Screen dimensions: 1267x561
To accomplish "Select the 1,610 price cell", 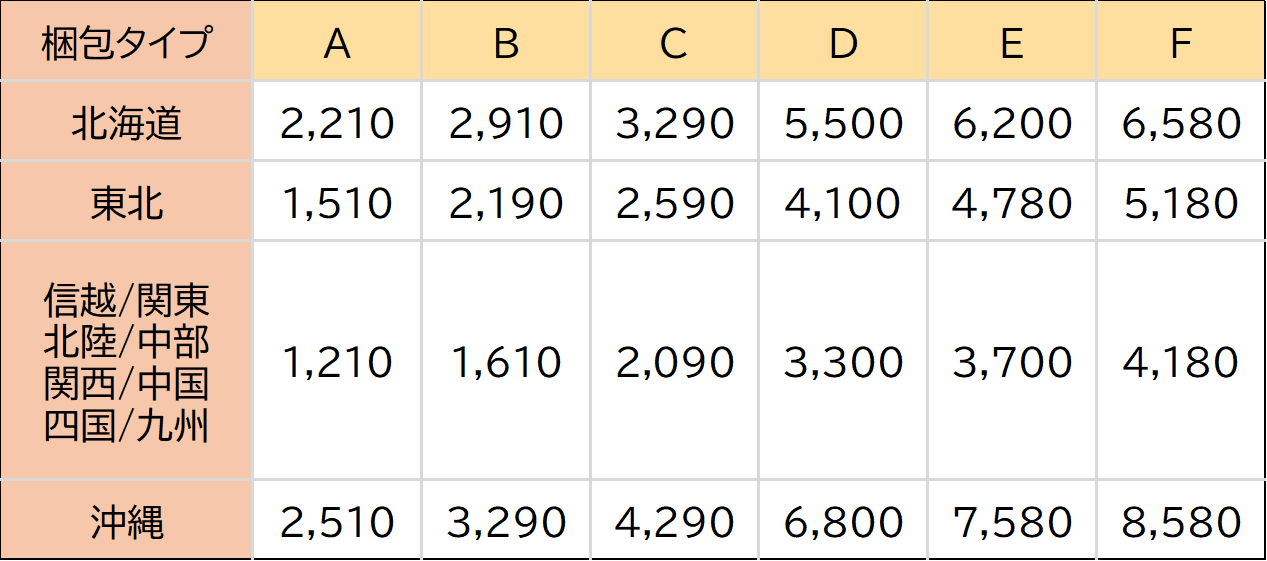I will (506, 362).
